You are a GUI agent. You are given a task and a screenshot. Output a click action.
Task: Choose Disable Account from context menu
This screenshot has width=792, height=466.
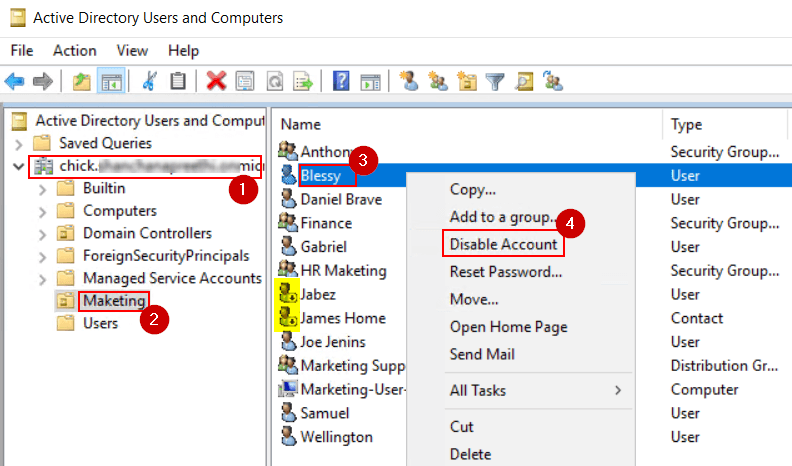[x=503, y=244]
